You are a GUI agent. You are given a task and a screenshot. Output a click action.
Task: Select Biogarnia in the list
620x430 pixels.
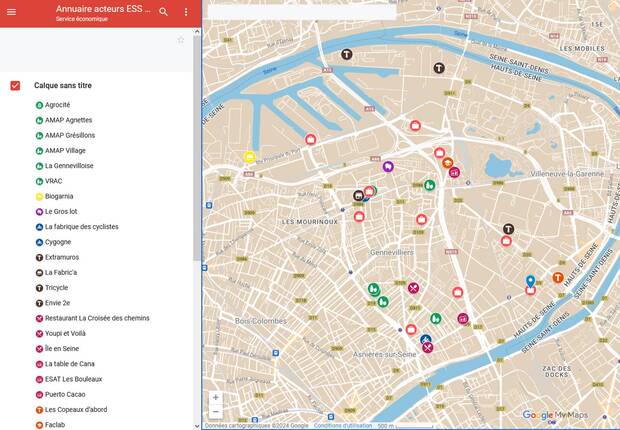59,197
